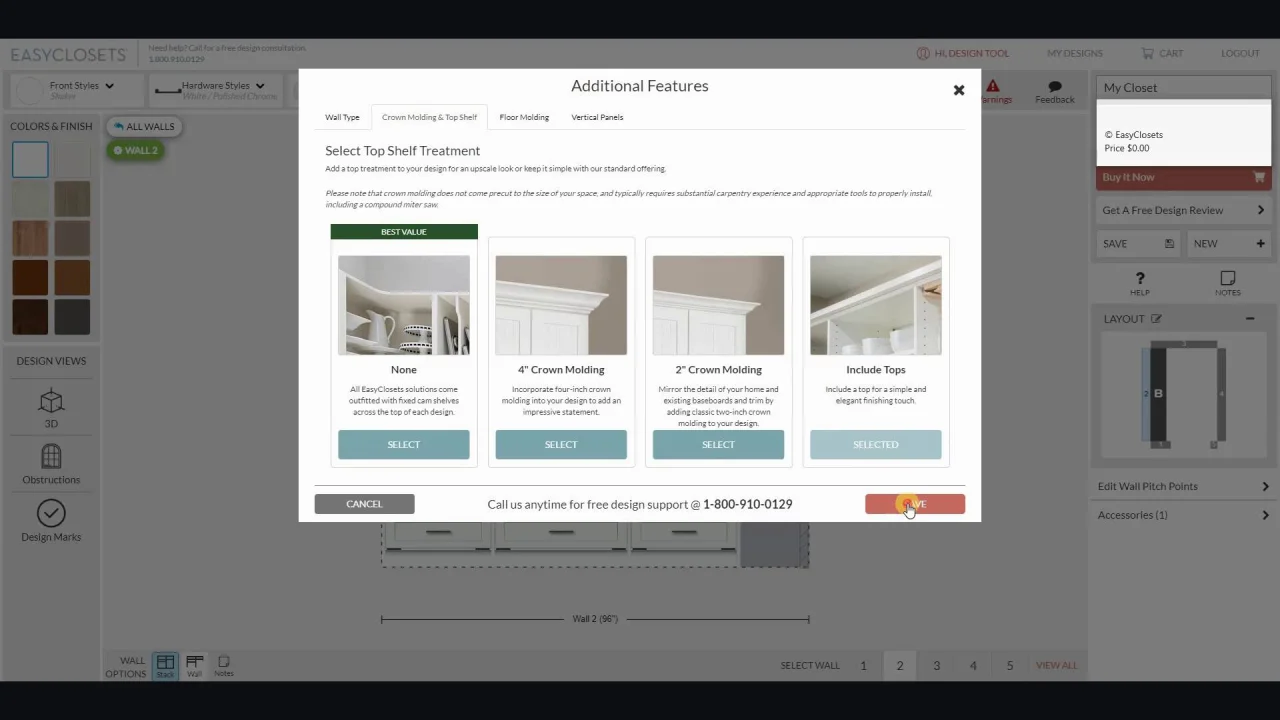The image size is (1280, 720).
Task: Expand Accessories (1)
Action: 1183,516
